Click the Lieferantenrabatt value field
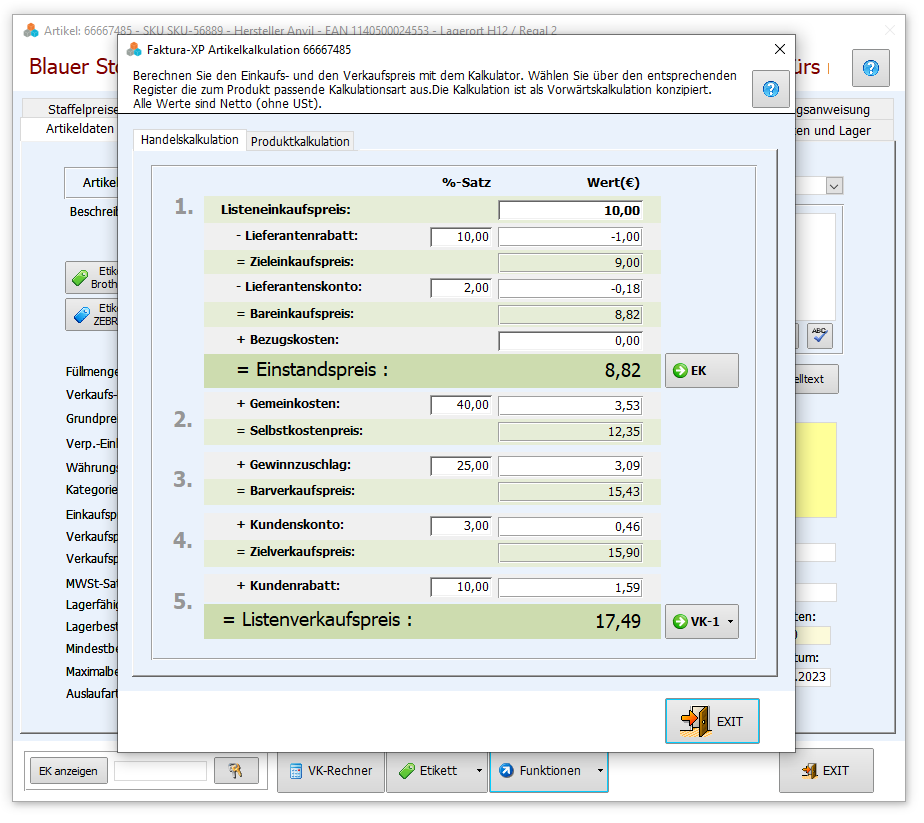This screenshot has width=924, height=823. pos(570,237)
